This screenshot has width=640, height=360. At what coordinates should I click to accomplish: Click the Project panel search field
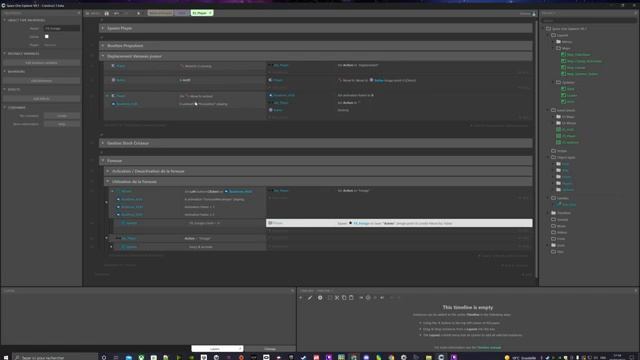[589, 20]
